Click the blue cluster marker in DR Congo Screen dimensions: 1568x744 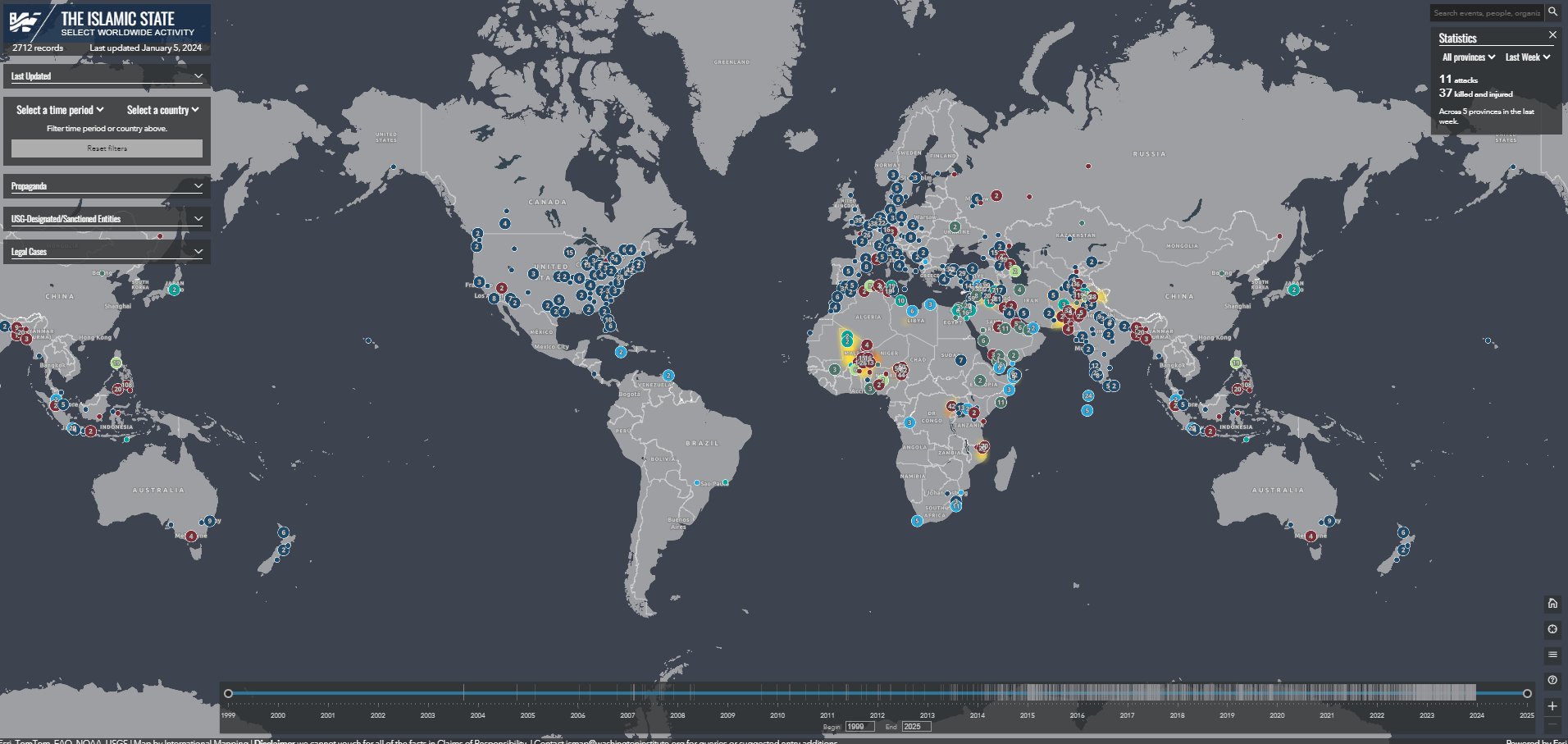[x=909, y=422]
